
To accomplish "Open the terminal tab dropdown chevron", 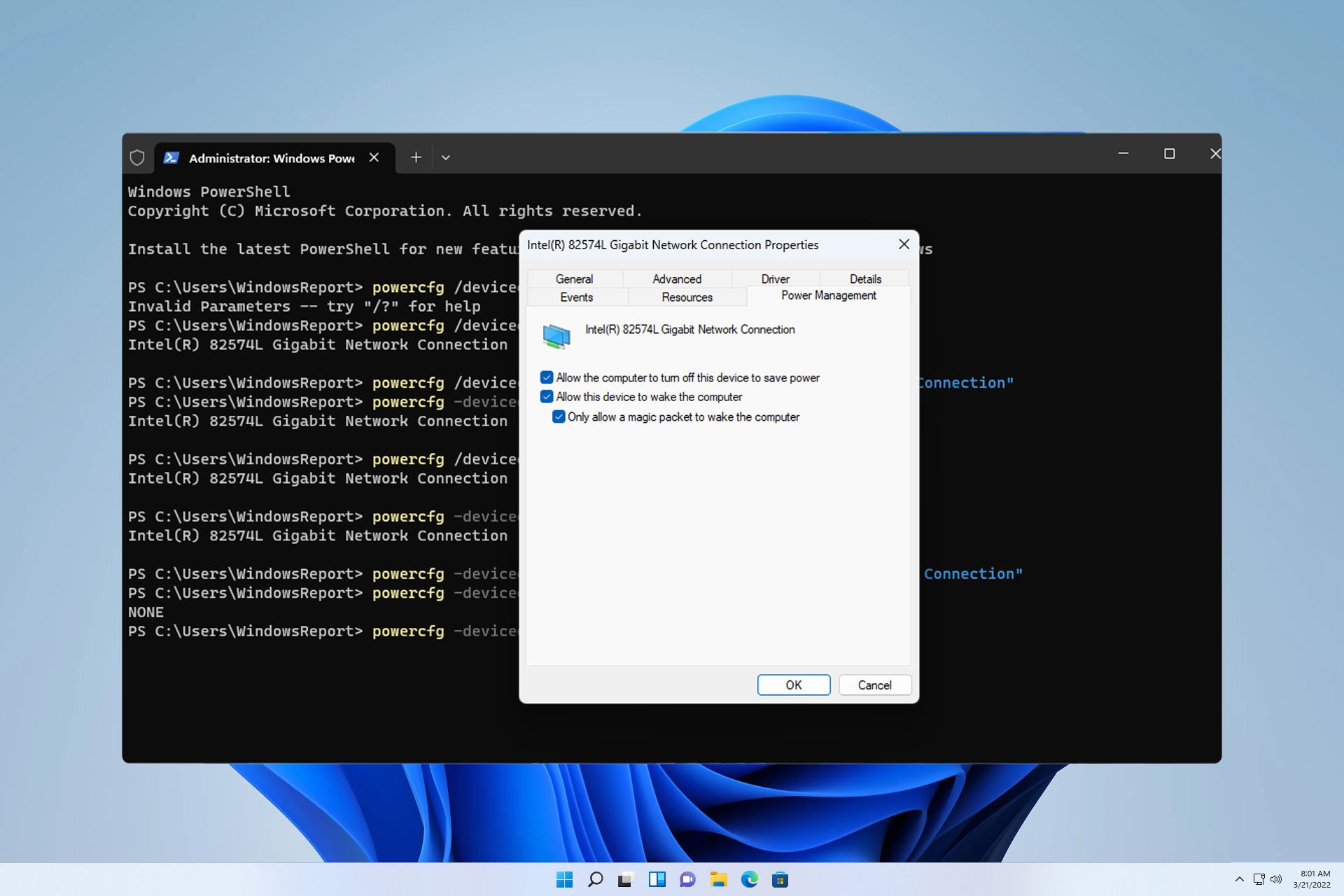I will point(446,157).
